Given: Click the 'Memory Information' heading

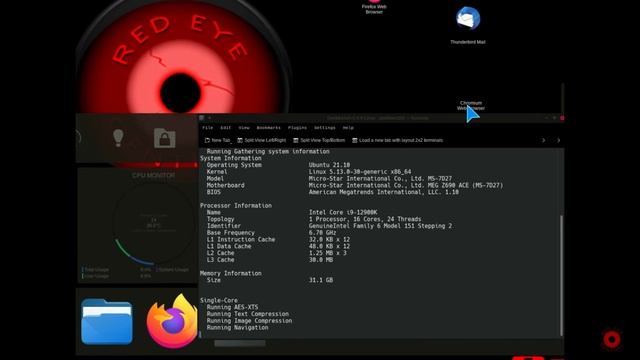Looking at the screenshot, I should point(231,273).
